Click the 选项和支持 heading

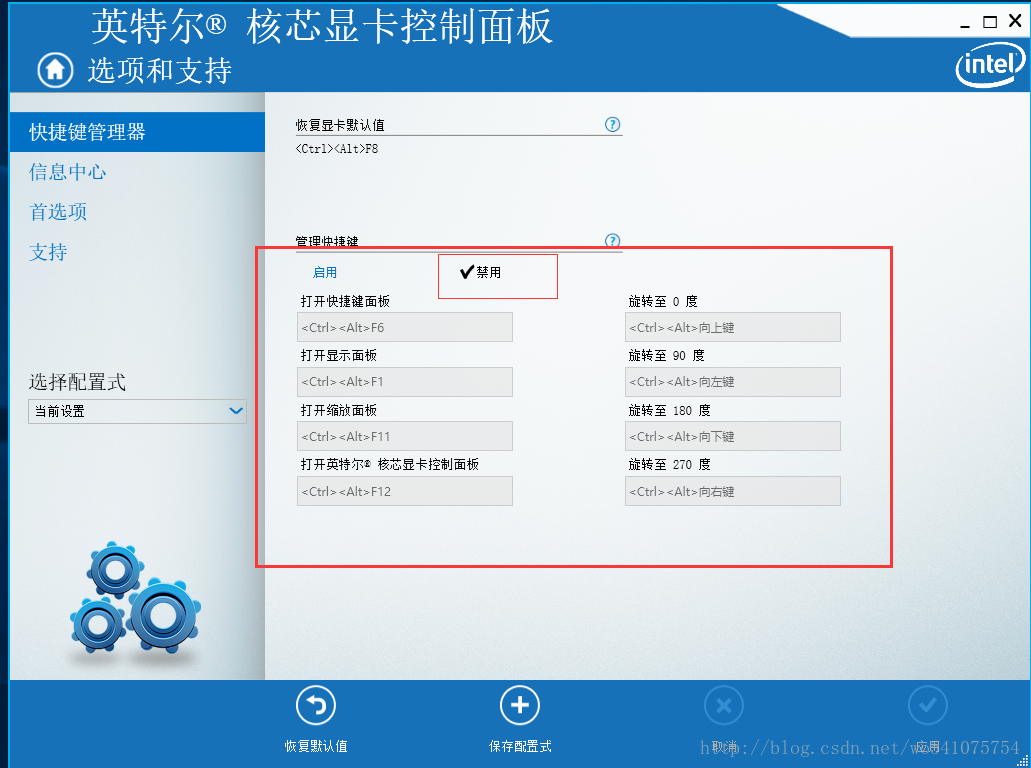[160, 70]
